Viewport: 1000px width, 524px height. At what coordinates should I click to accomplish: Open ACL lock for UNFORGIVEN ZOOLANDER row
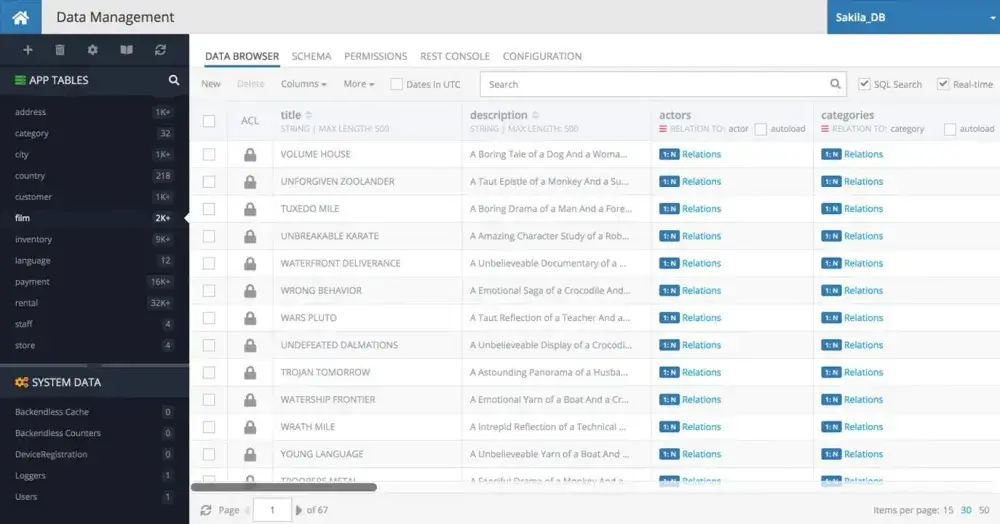pos(250,182)
